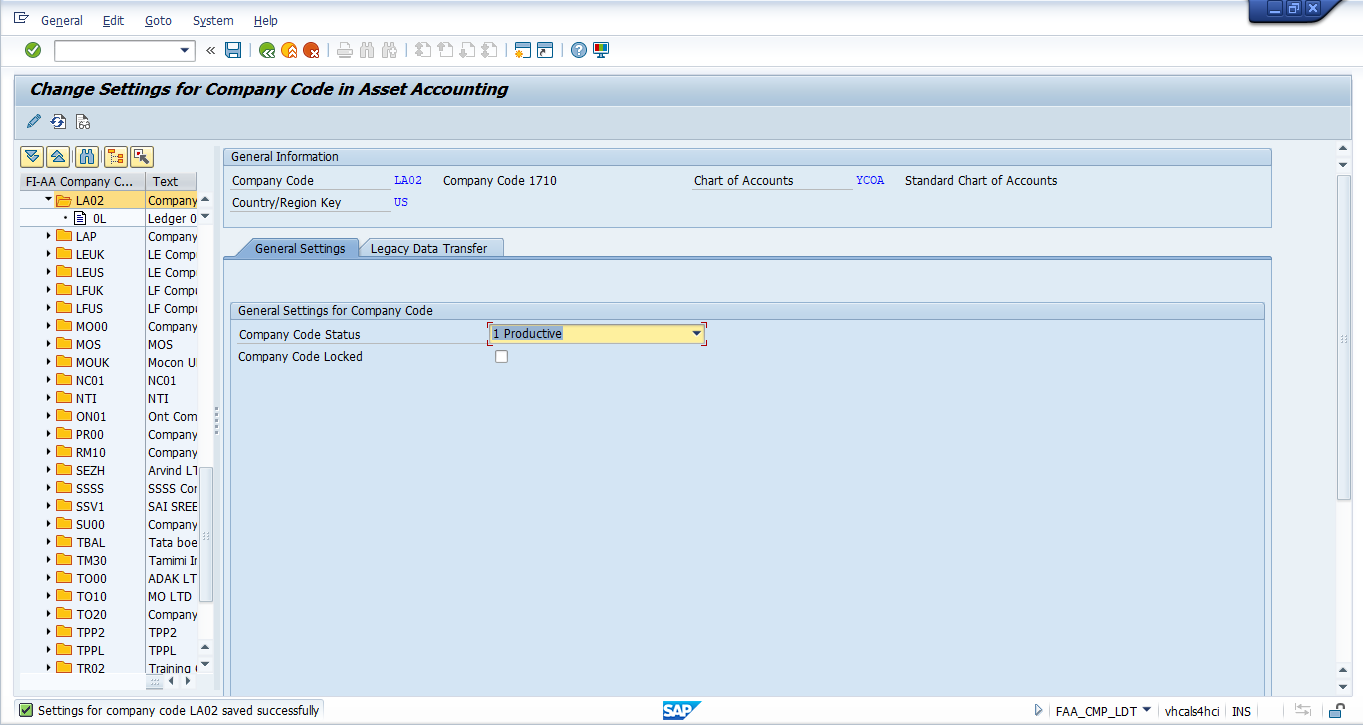Click the document with glasses icon
The height and width of the screenshot is (725, 1363).
pyautogui.click(x=83, y=122)
